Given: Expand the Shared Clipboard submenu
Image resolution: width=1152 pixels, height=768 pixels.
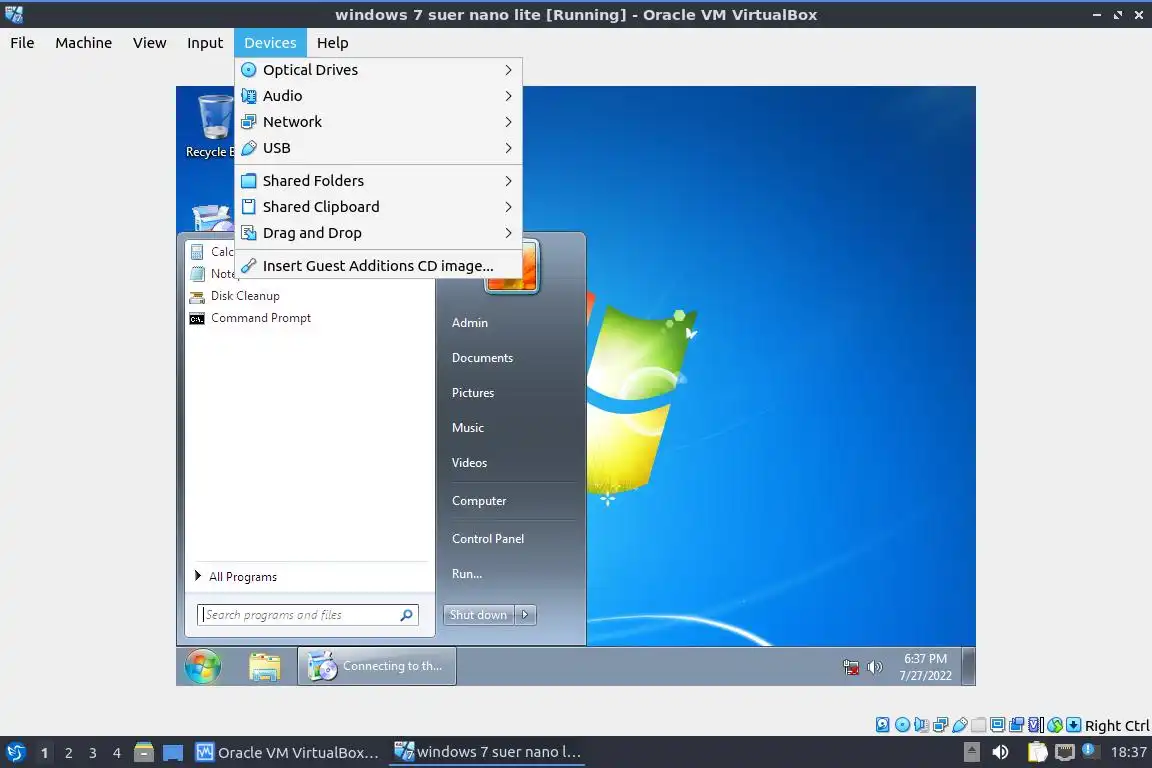Looking at the screenshot, I should pyautogui.click(x=378, y=207).
